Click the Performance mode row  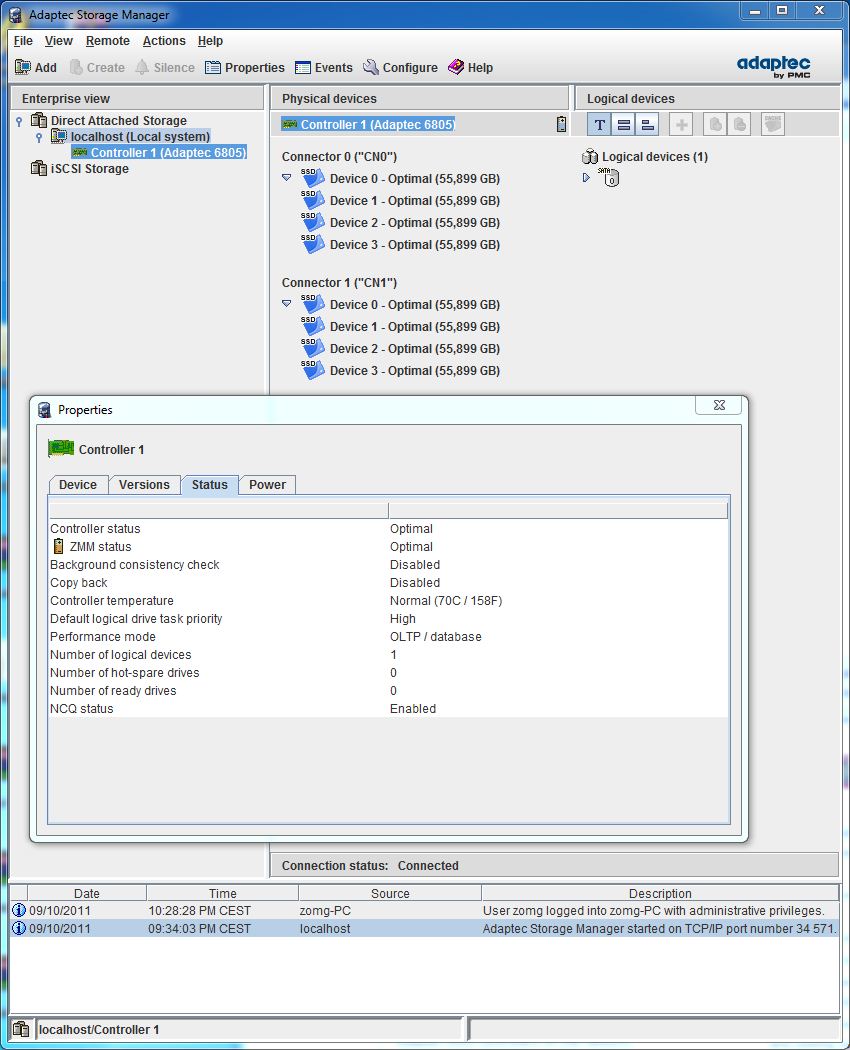388,637
